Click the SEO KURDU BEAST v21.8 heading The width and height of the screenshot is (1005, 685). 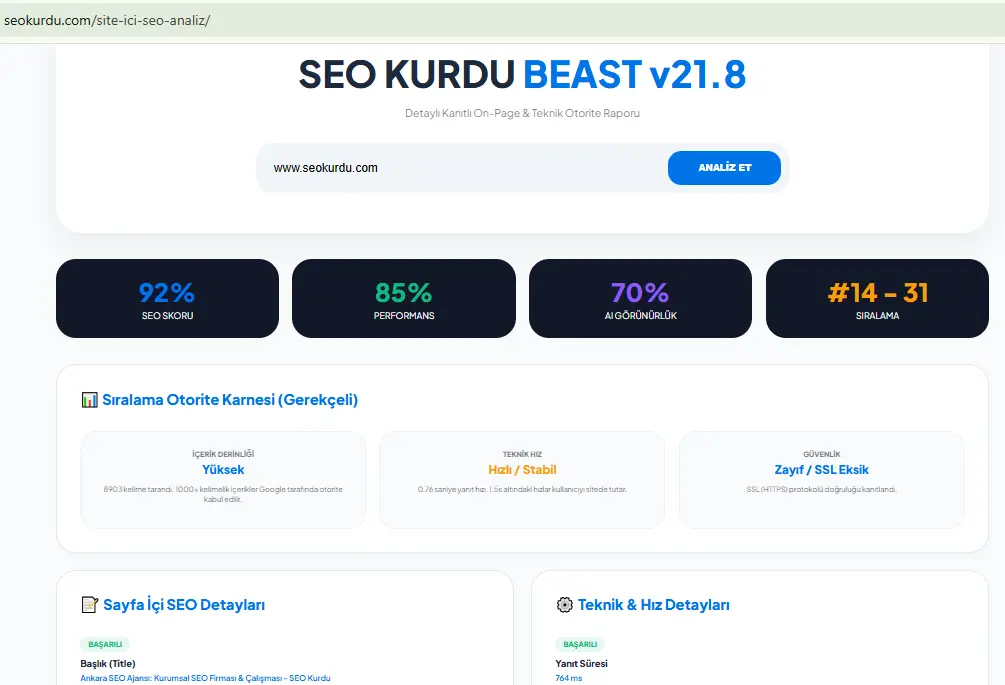(x=522, y=74)
